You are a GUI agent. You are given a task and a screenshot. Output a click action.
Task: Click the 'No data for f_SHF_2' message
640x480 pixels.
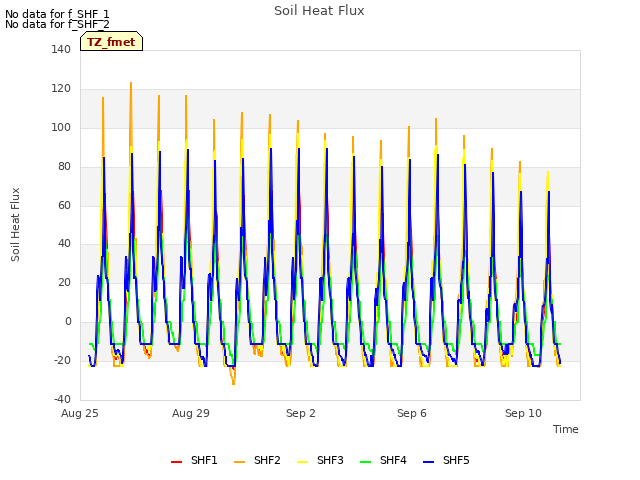(x=57, y=24)
